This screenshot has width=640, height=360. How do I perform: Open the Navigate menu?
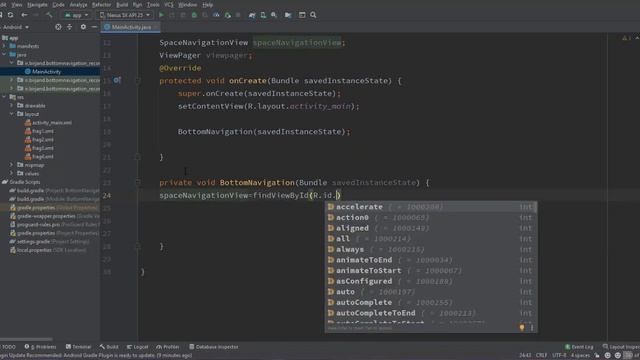click(37, 5)
